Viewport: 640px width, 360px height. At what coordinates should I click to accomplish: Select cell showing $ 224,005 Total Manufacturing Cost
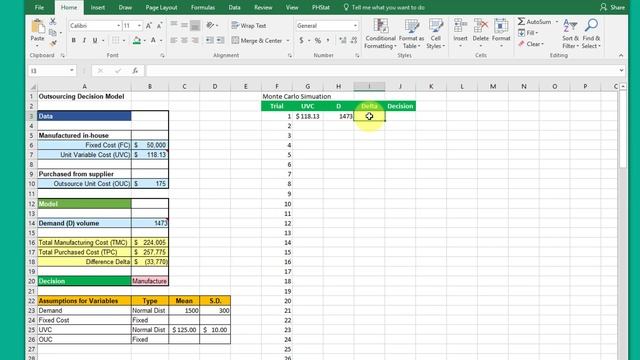[150, 242]
